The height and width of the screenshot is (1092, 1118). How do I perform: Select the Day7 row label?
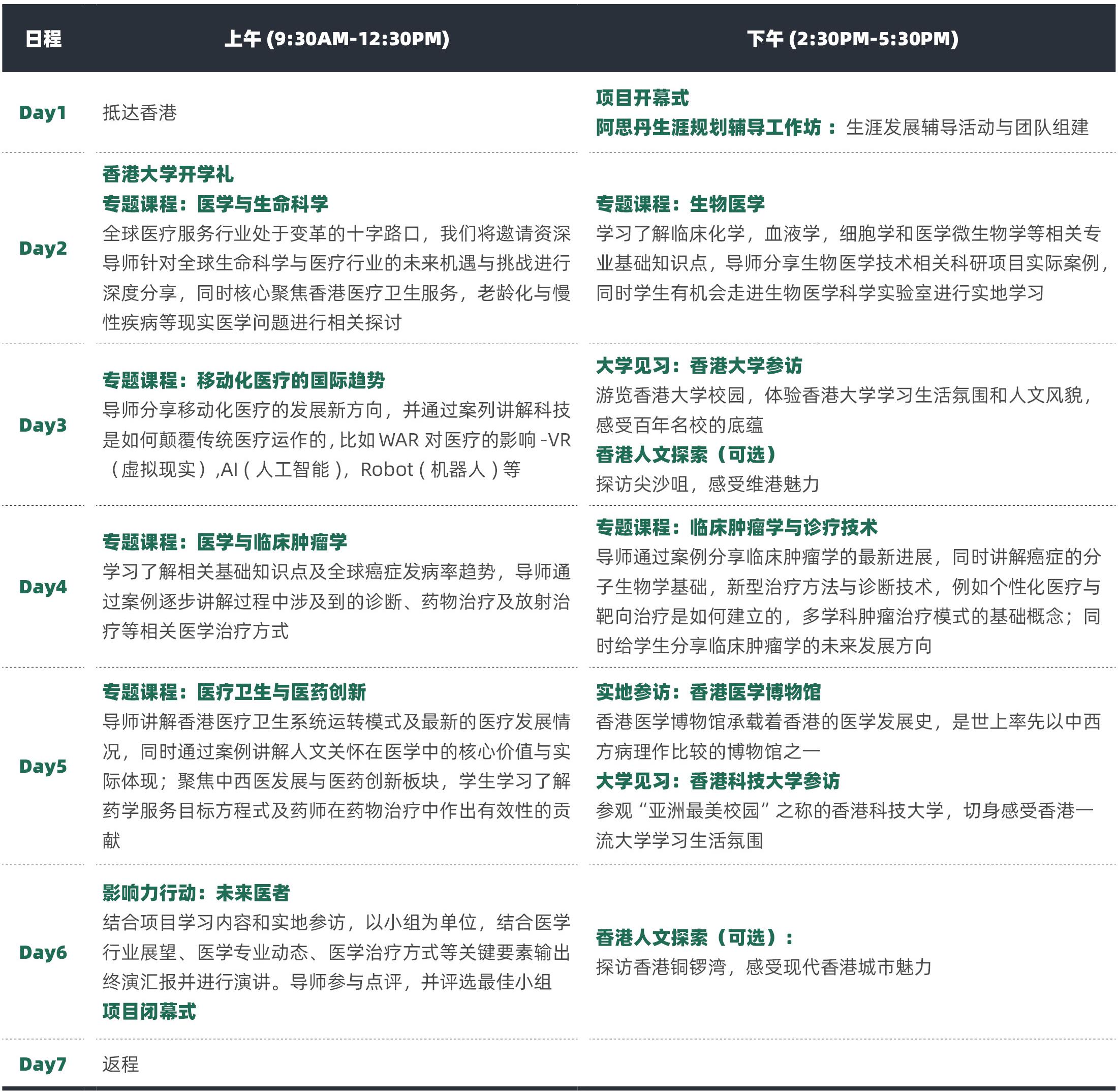(x=43, y=1064)
